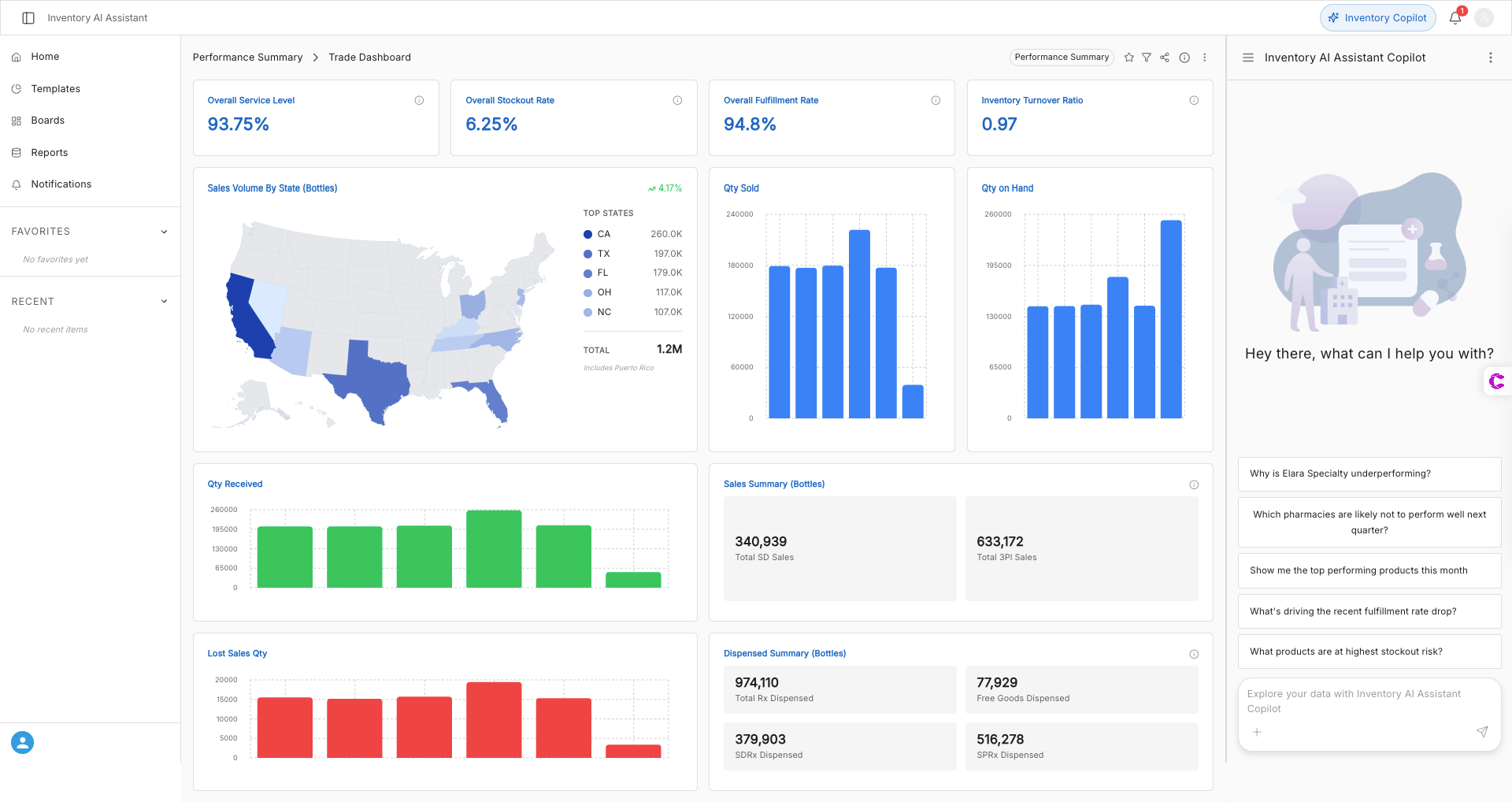Share the dashboard via the share icon

pos(1165,57)
